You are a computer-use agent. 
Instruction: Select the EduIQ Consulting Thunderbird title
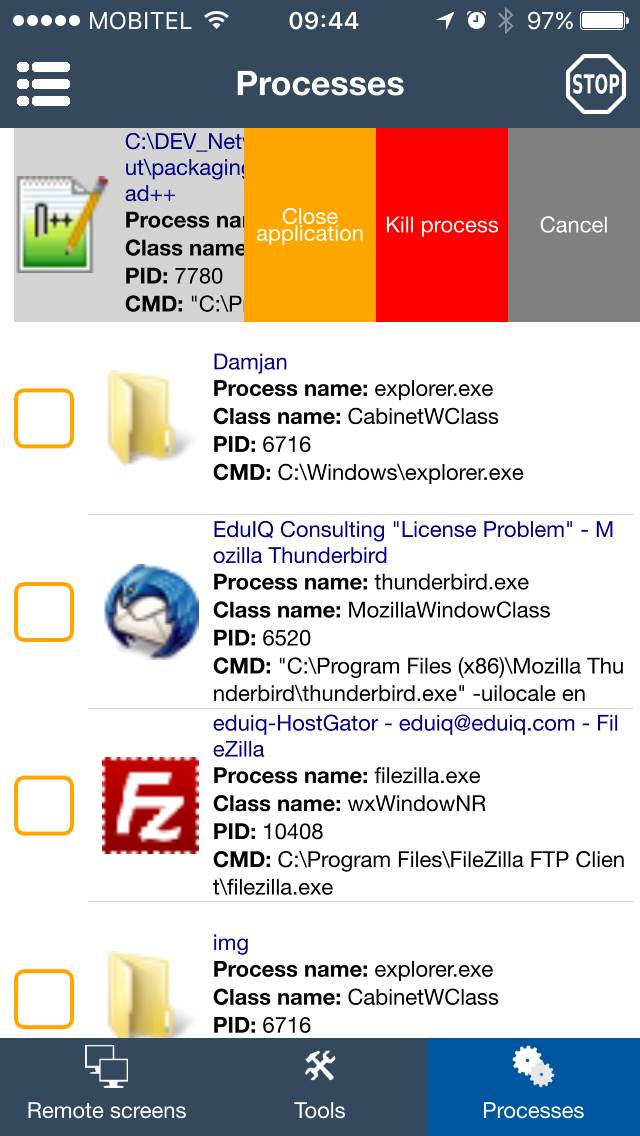413,542
